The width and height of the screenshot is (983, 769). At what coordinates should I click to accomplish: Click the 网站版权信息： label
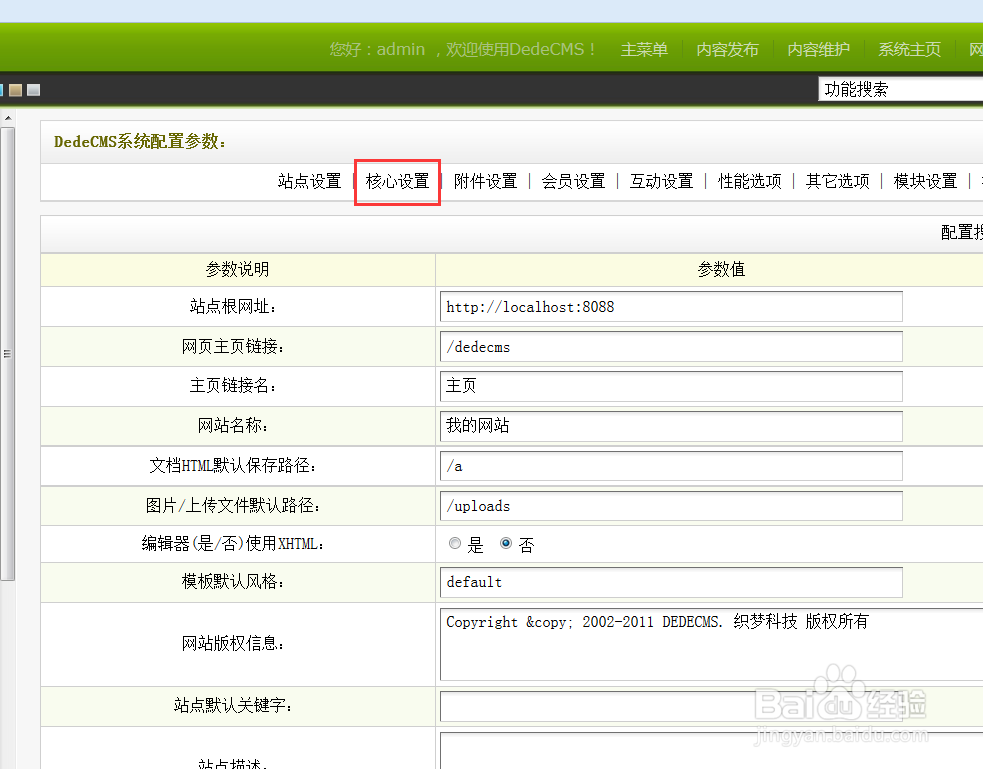[233, 644]
